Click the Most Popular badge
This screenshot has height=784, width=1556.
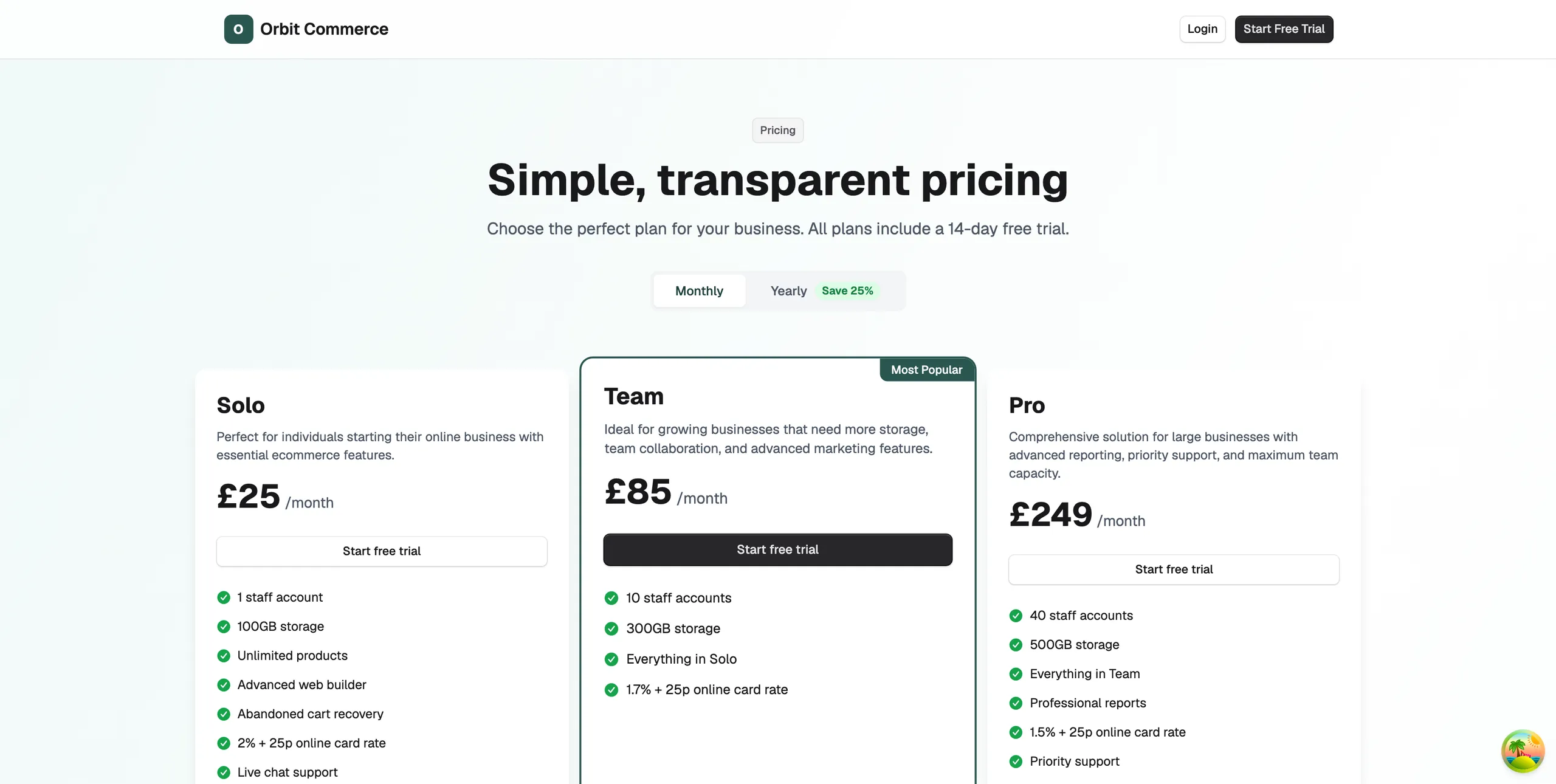coord(926,370)
